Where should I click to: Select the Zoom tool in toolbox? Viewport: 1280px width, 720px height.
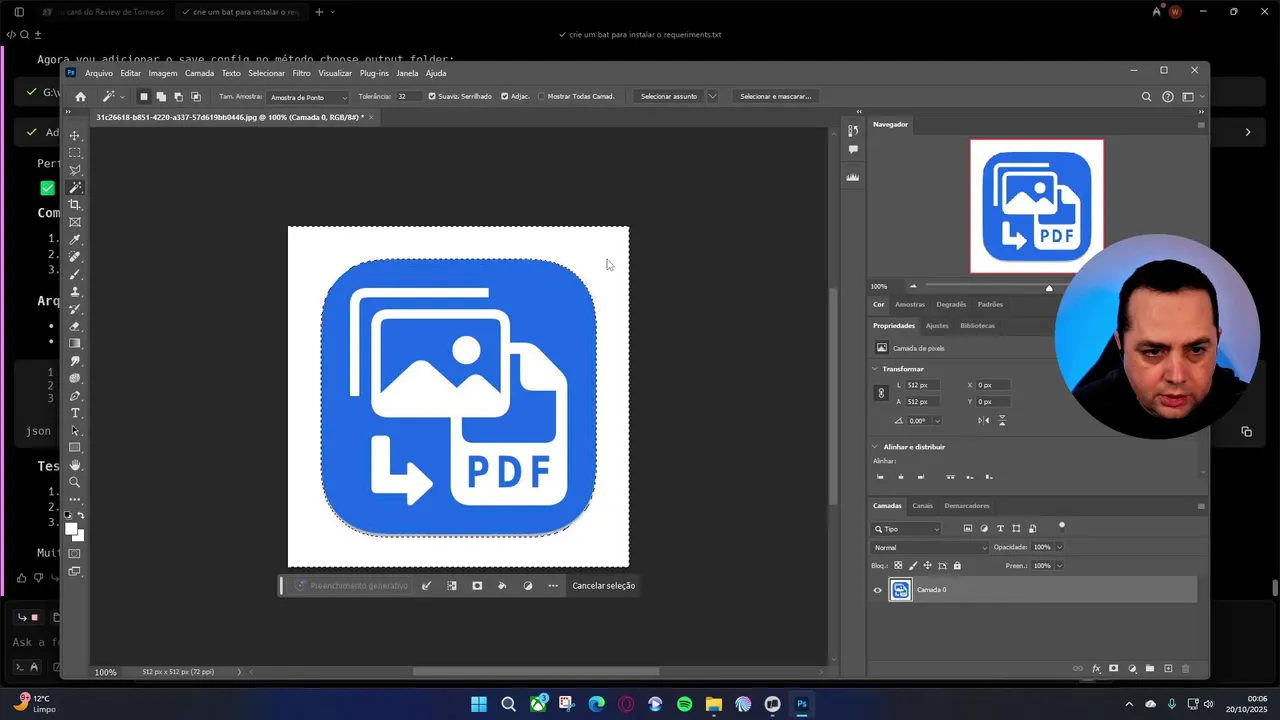75,482
